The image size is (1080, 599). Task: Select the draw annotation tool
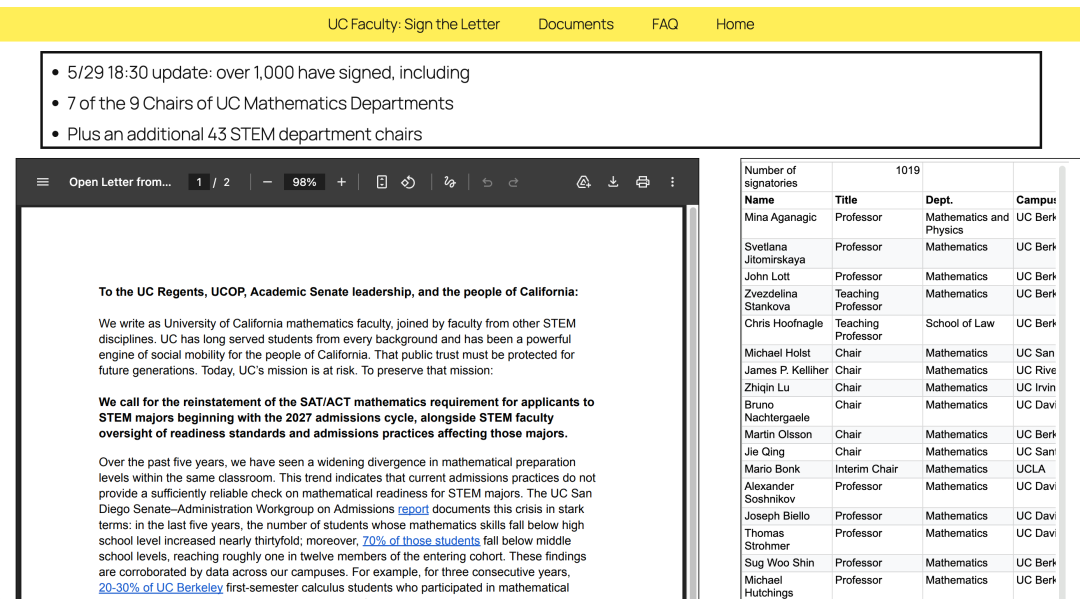tap(450, 182)
